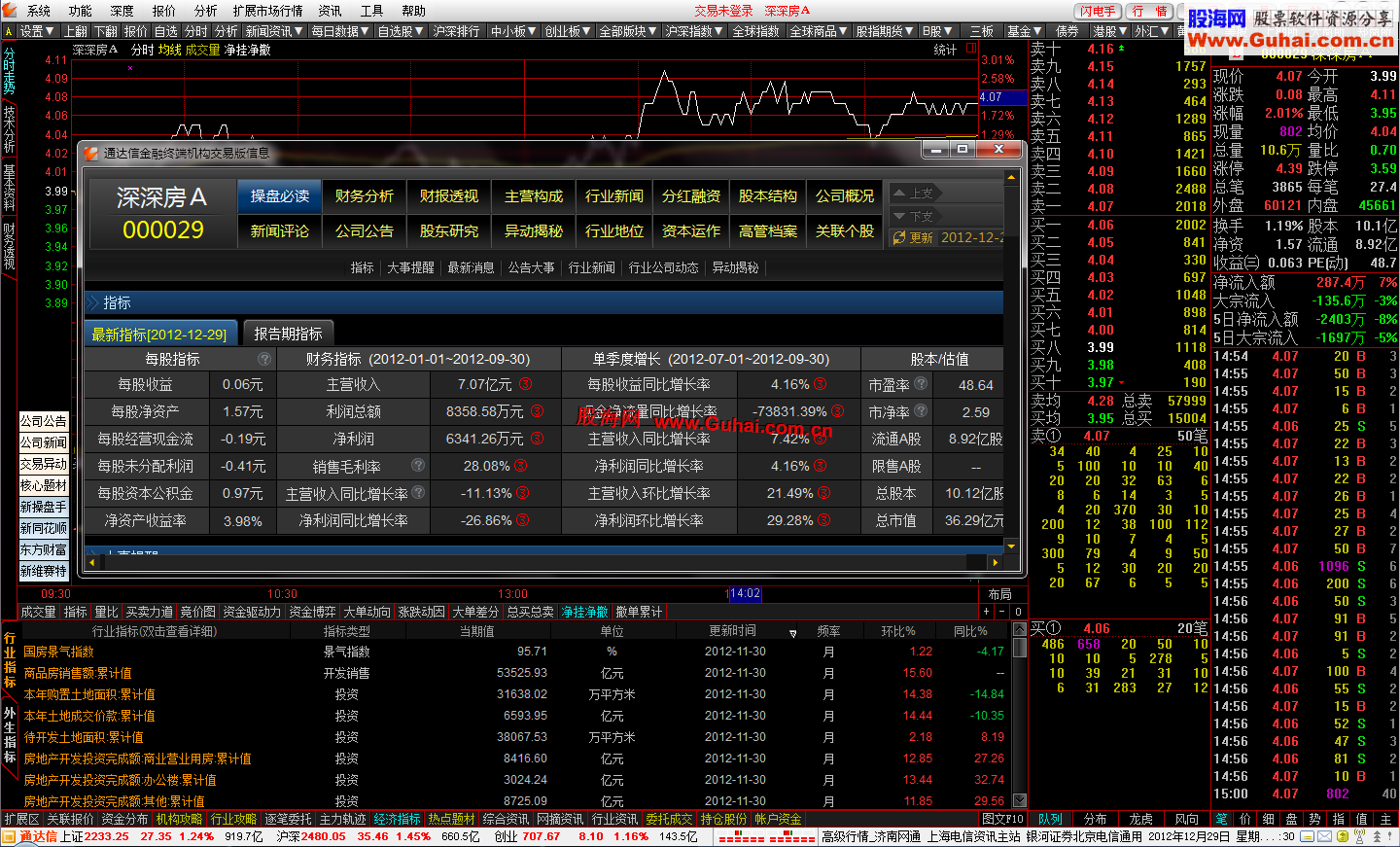Click the red info icon beside 29.28%
1400x847 pixels.
824,520
